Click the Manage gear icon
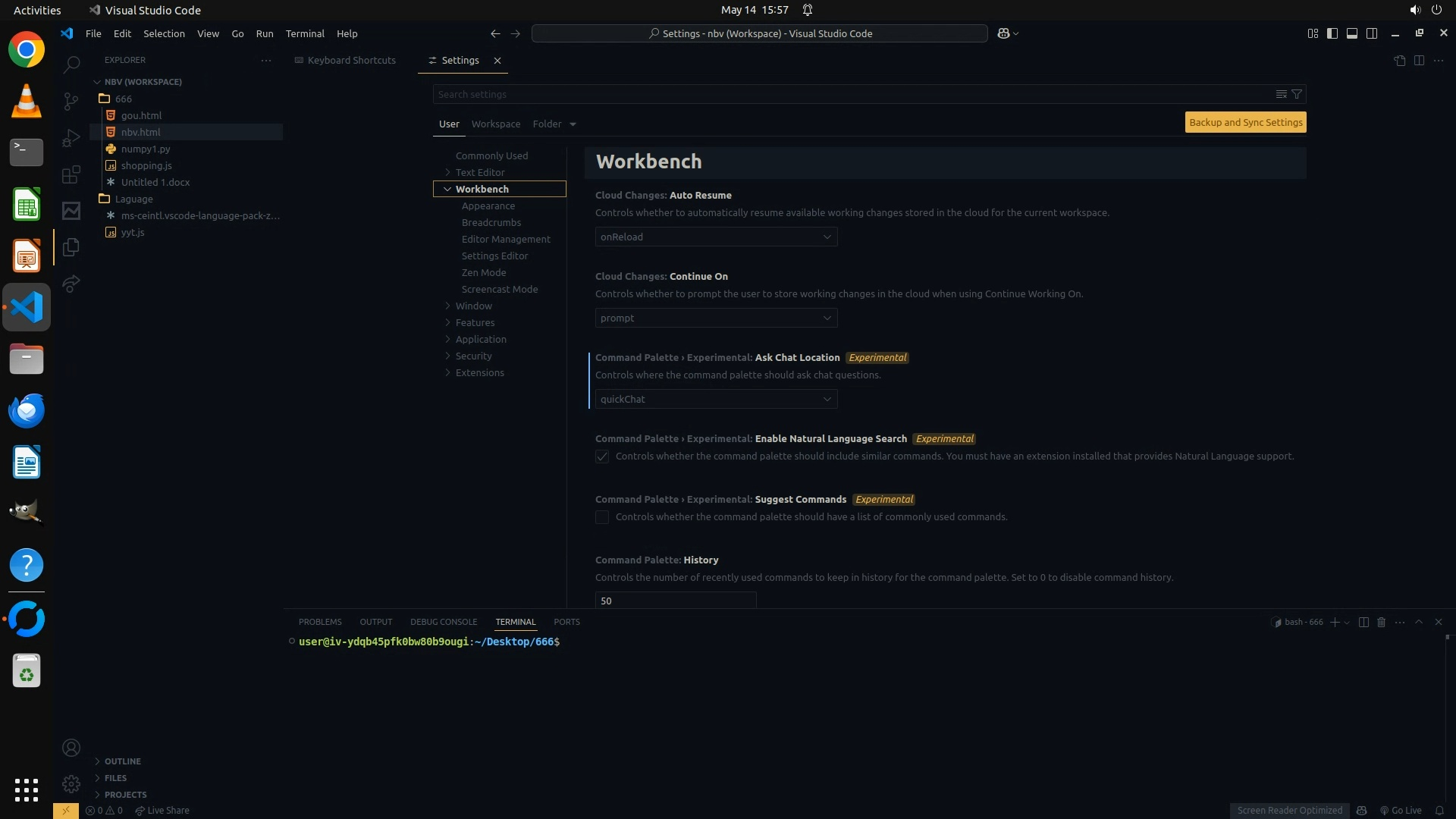The width and height of the screenshot is (1456, 819). (71, 783)
